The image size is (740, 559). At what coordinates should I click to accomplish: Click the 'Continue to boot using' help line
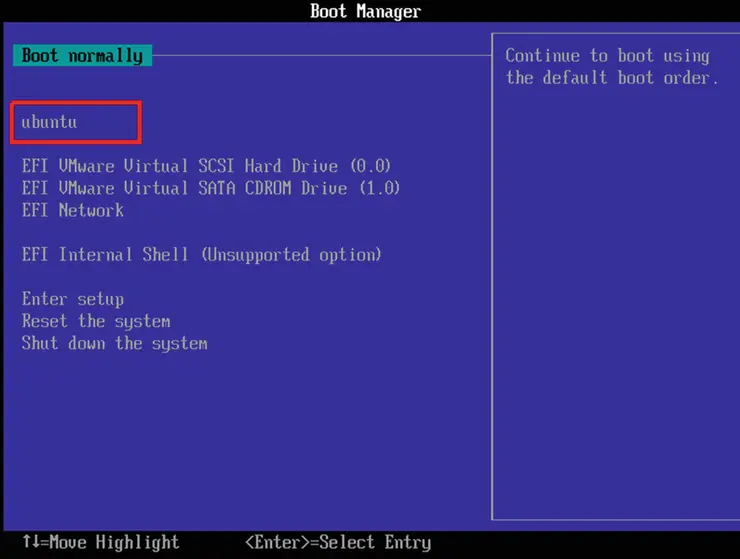tap(607, 56)
